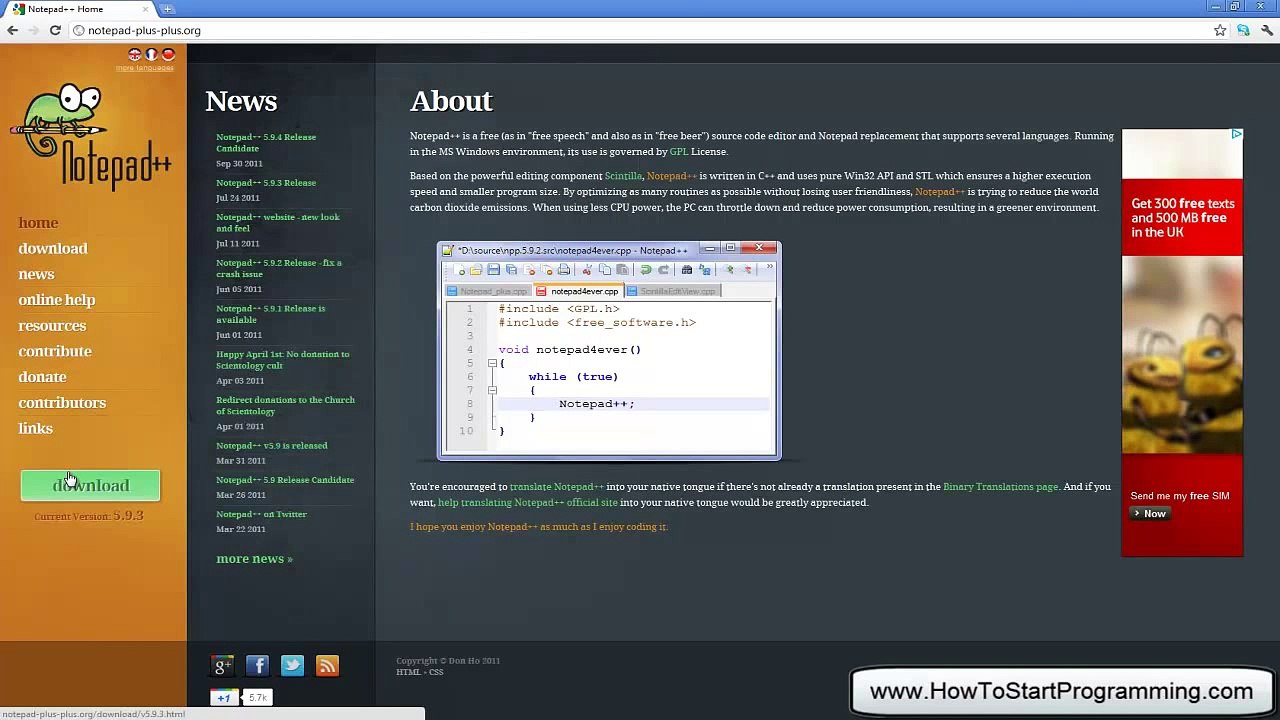Open the wrench settings menu
Viewport: 1280px width, 720px height.
coord(1267,30)
